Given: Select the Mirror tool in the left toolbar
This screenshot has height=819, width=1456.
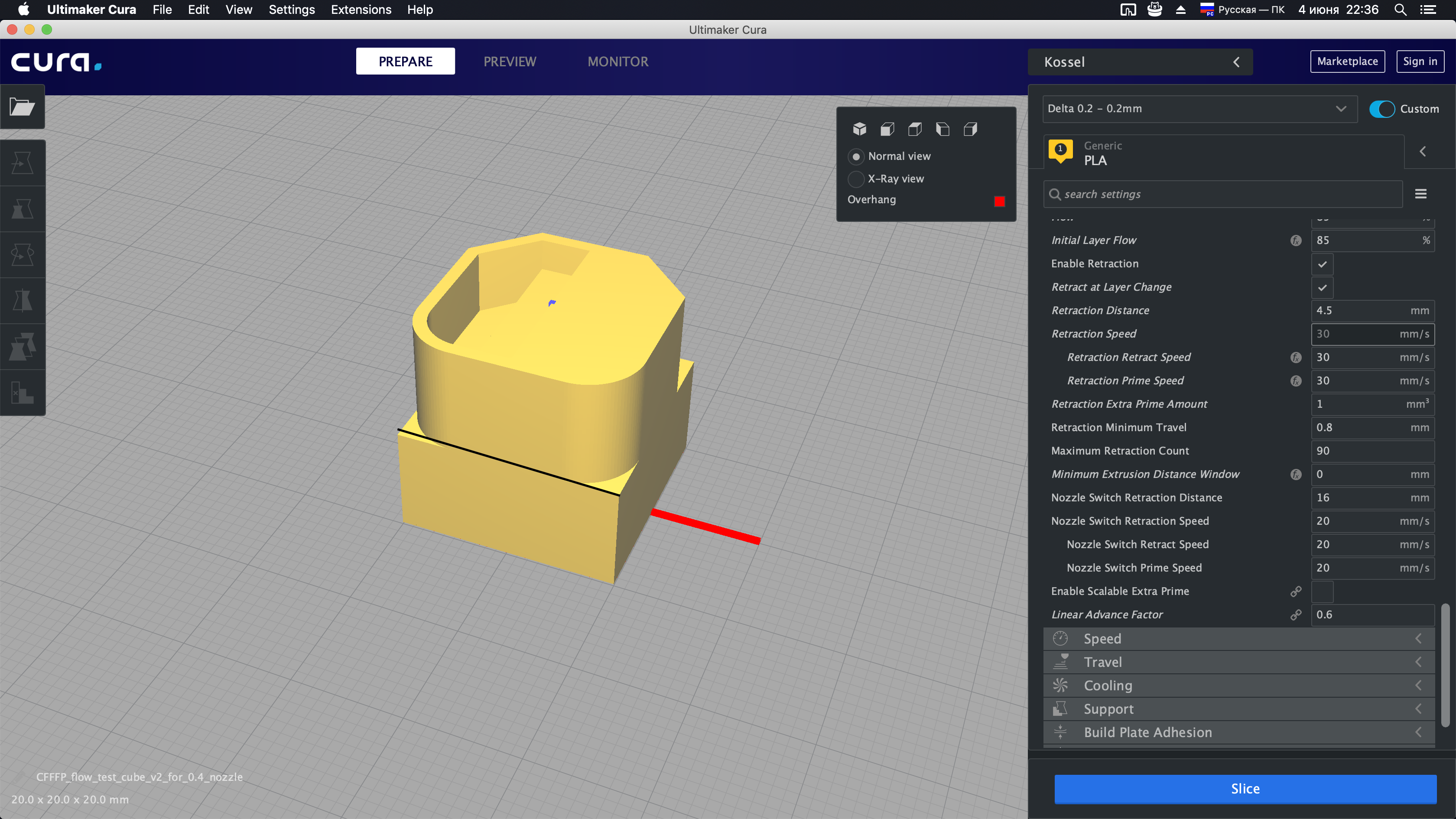Looking at the screenshot, I should (x=22, y=301).
